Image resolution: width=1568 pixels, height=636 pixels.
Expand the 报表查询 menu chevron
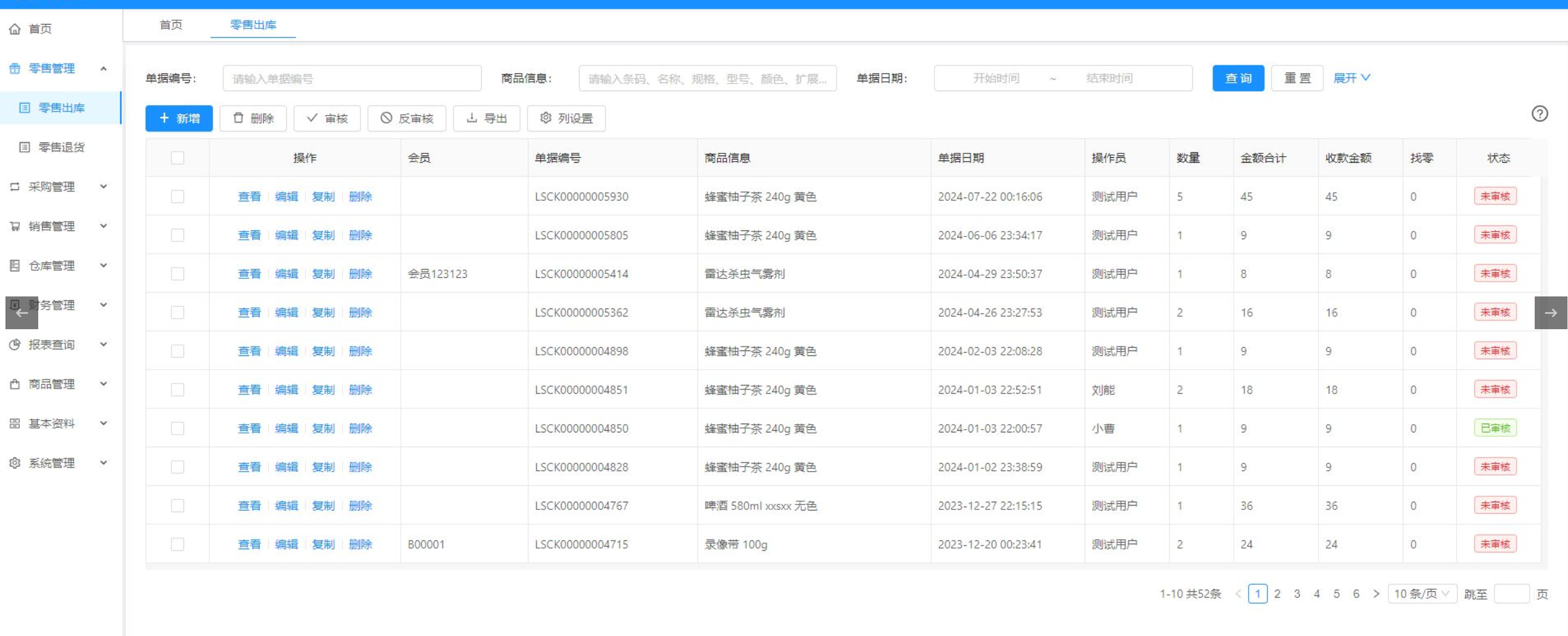[103, 344]
